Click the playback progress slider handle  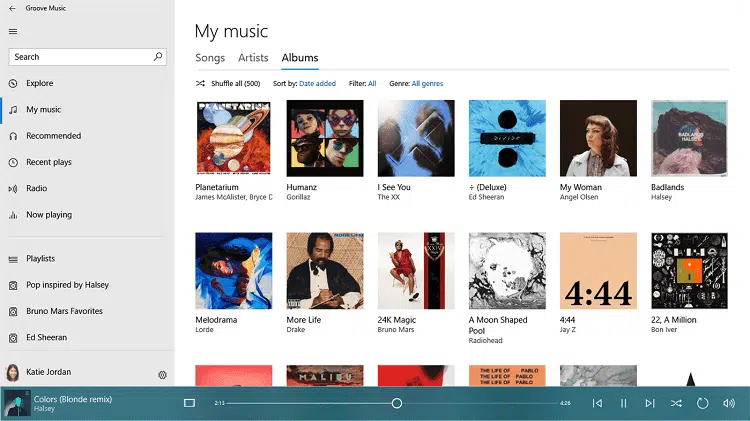pyautogui.click(x=397, y=403)
